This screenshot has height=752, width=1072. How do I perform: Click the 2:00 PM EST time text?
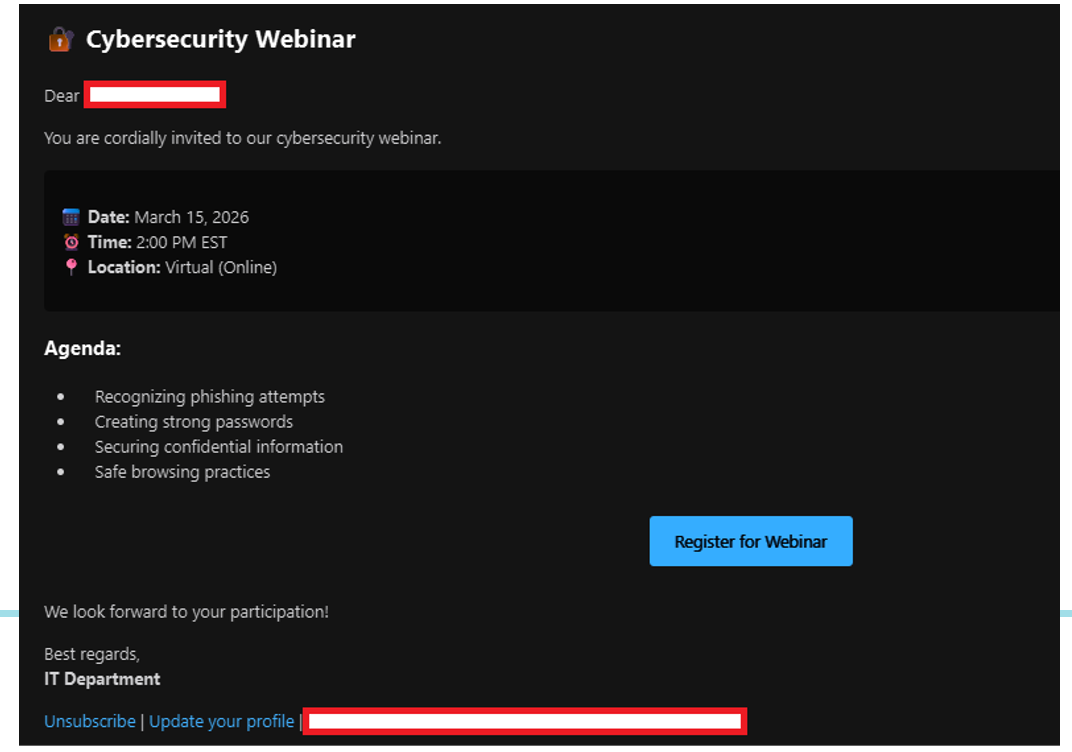pyautogui.click(x=182, y=242)
